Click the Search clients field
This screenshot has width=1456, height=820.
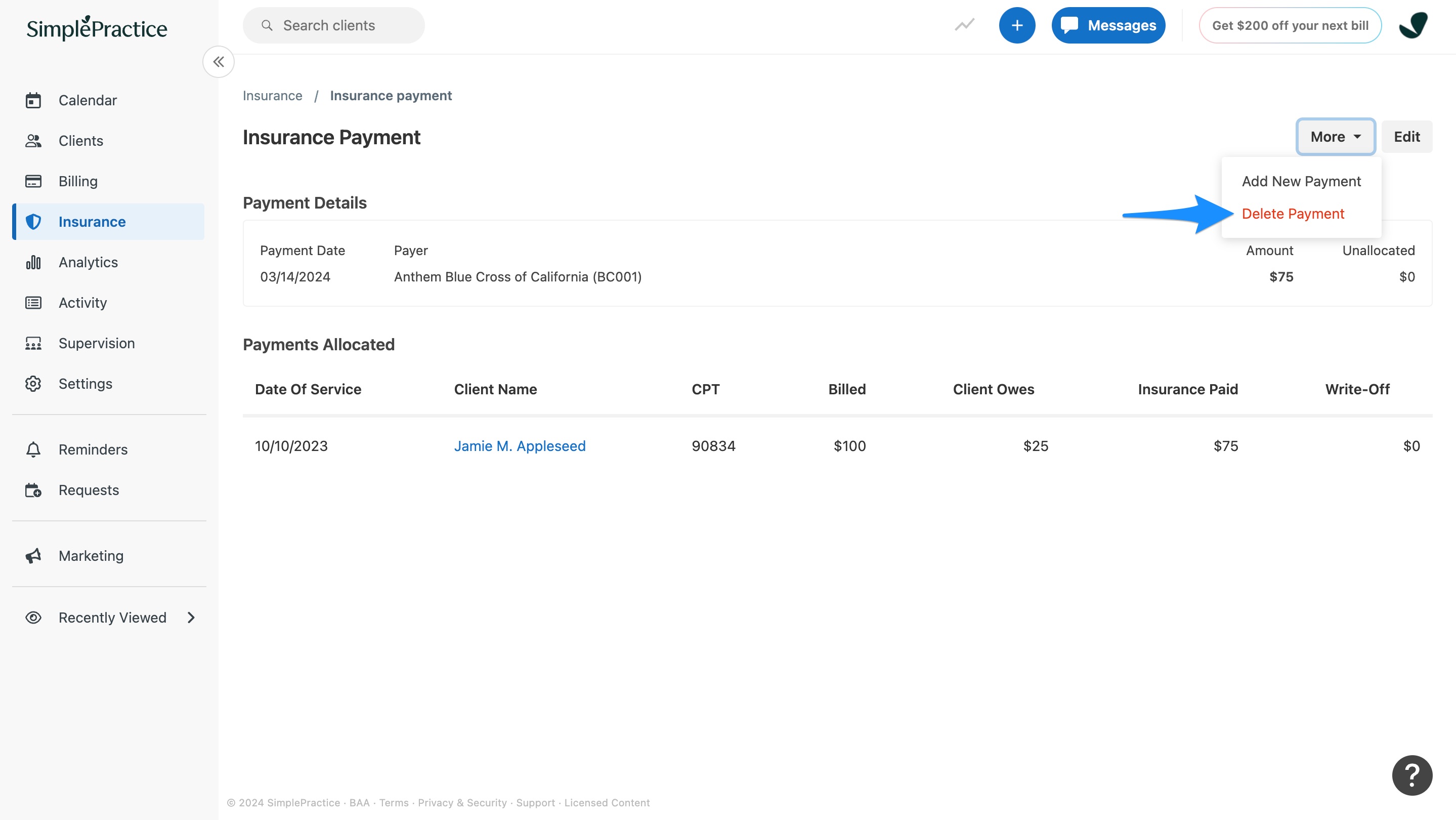(x=333, y=25)
